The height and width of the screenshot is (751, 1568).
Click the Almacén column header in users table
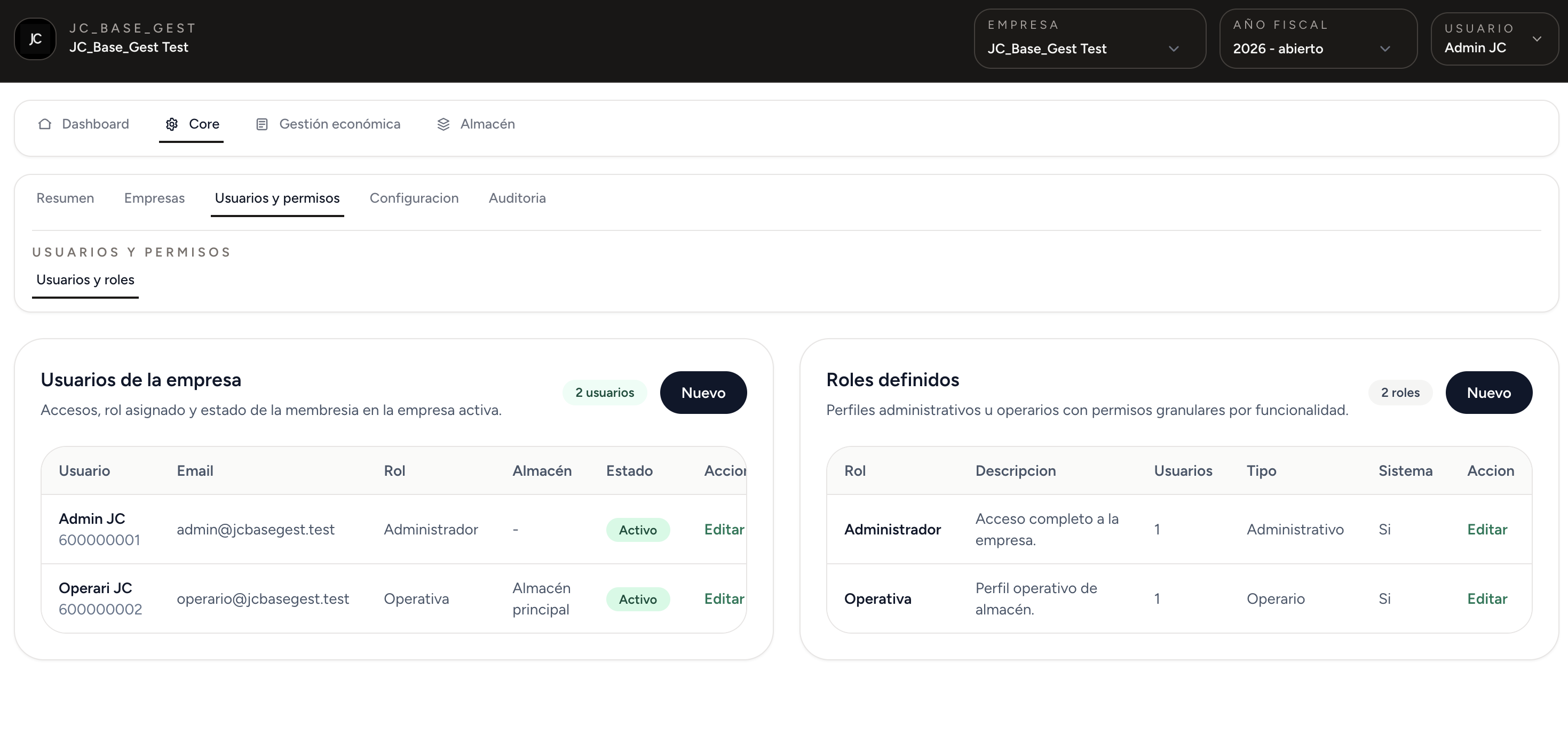point(542,470)
